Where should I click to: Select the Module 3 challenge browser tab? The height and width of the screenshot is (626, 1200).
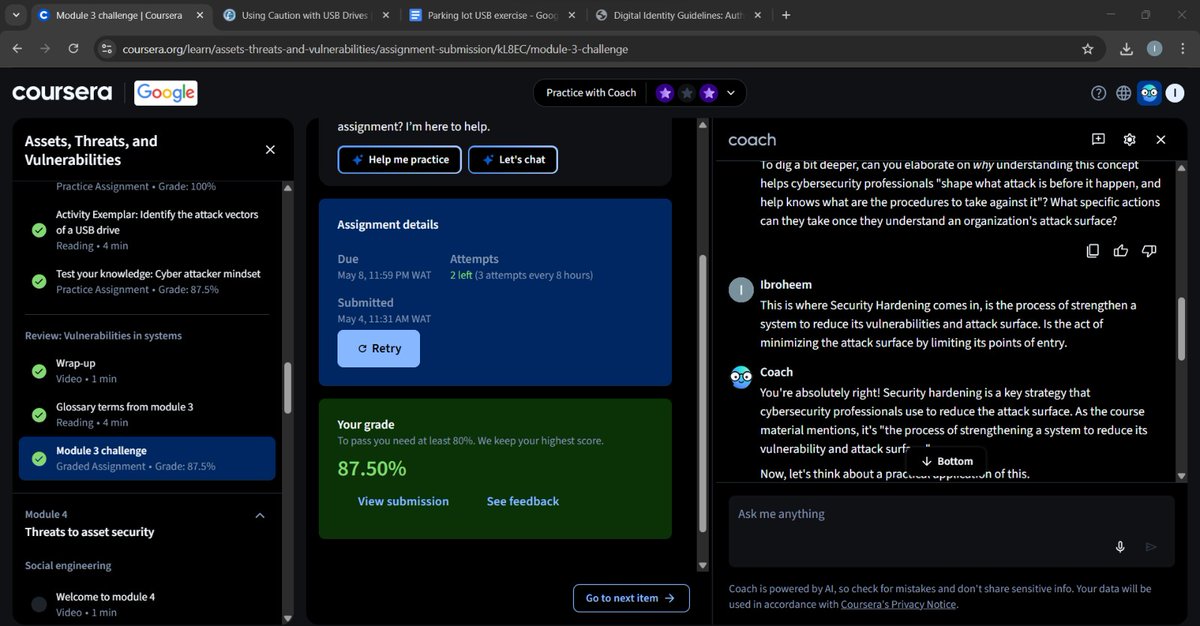click(118, 15)
